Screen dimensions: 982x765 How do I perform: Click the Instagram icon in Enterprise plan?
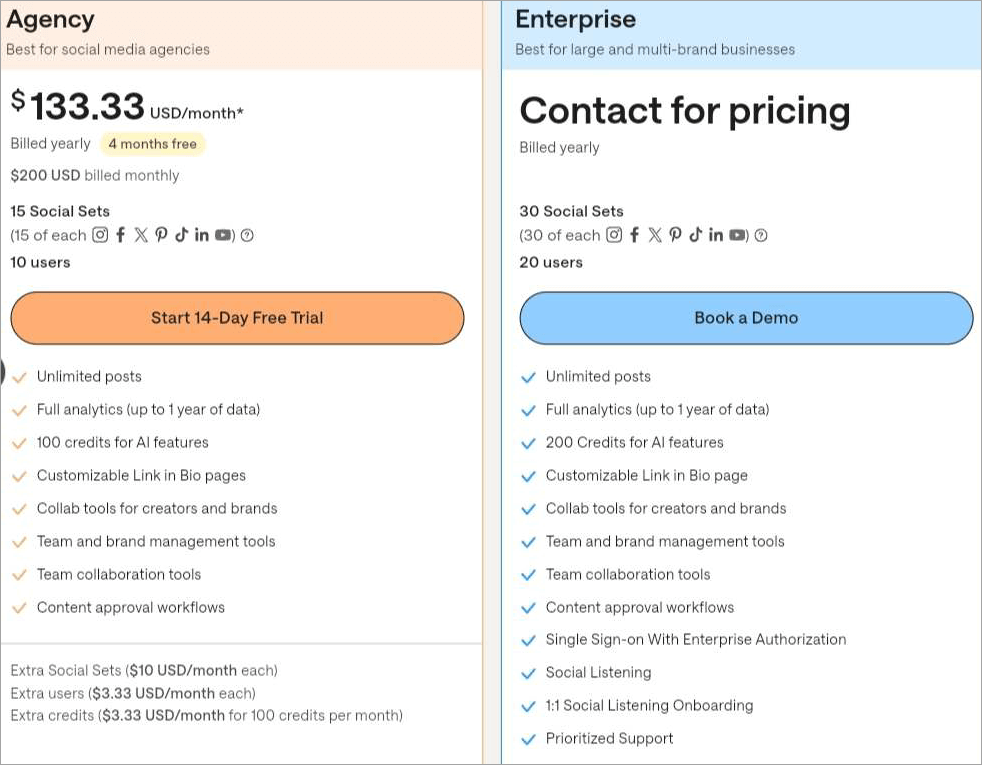[x=614, y=235]
